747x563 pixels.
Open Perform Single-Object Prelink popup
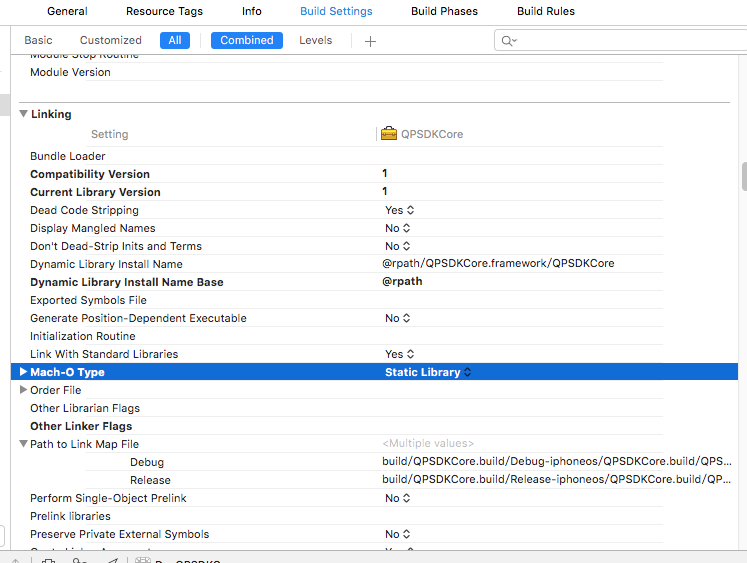397,498
